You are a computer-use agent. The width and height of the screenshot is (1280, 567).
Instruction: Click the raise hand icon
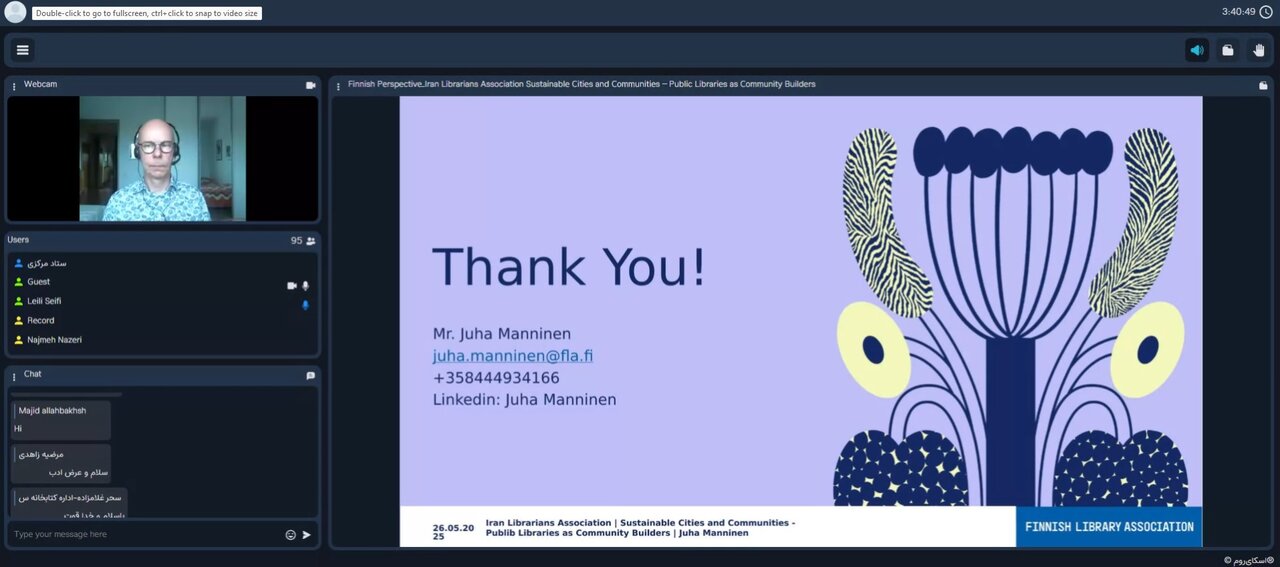pos(1257,50)
